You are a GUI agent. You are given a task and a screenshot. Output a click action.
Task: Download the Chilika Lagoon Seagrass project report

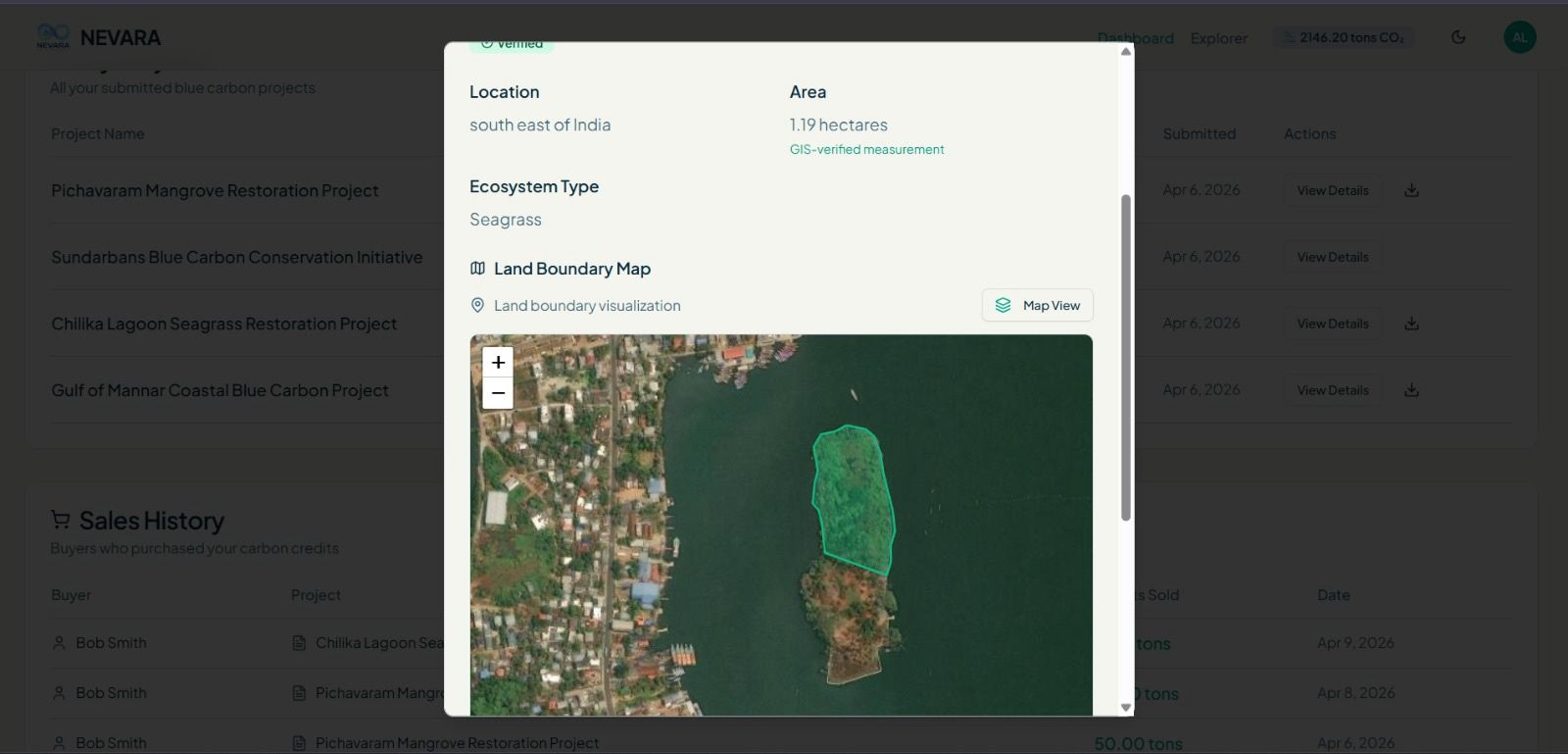[x=1411, y=324]
